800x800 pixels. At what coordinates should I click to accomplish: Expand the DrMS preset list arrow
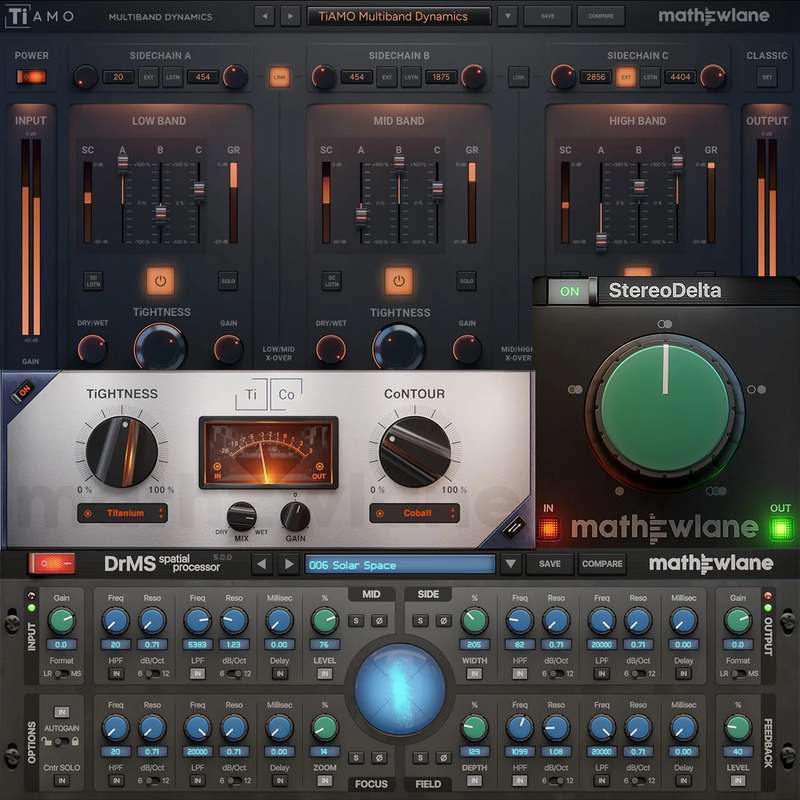(x=511, y=564)
